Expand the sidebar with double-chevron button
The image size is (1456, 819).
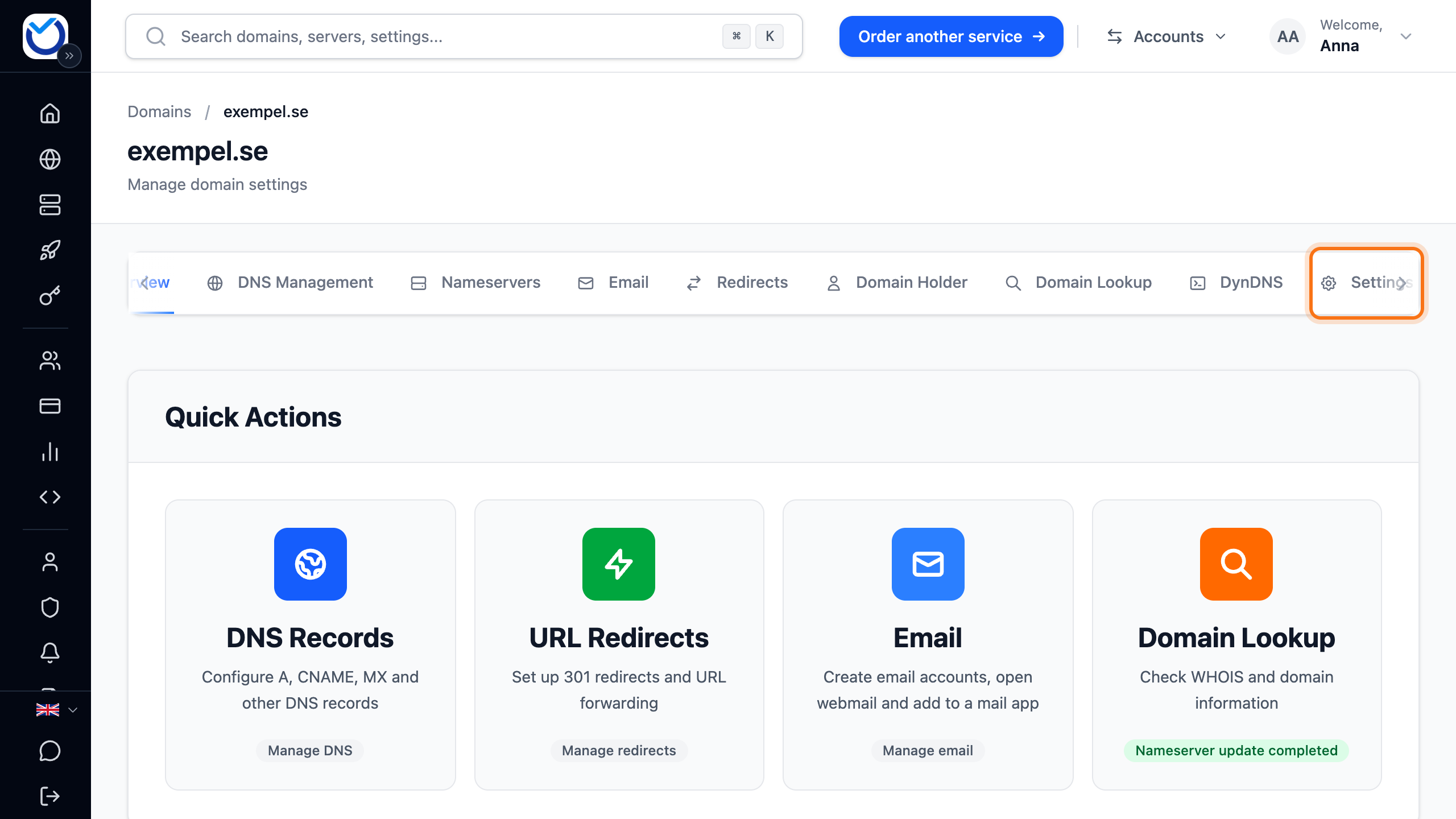click(x=69, y=56)
